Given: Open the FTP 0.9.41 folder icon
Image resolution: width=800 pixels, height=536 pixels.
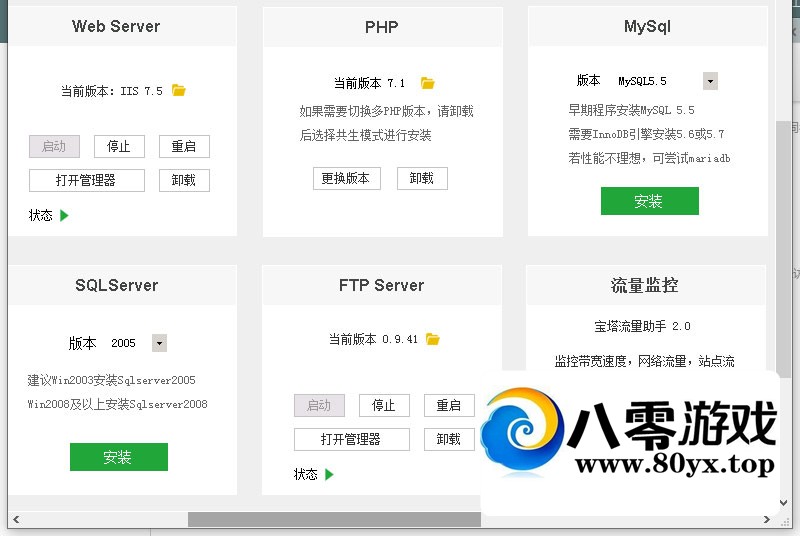Looking at the screenshot, I should coord(433,339).
